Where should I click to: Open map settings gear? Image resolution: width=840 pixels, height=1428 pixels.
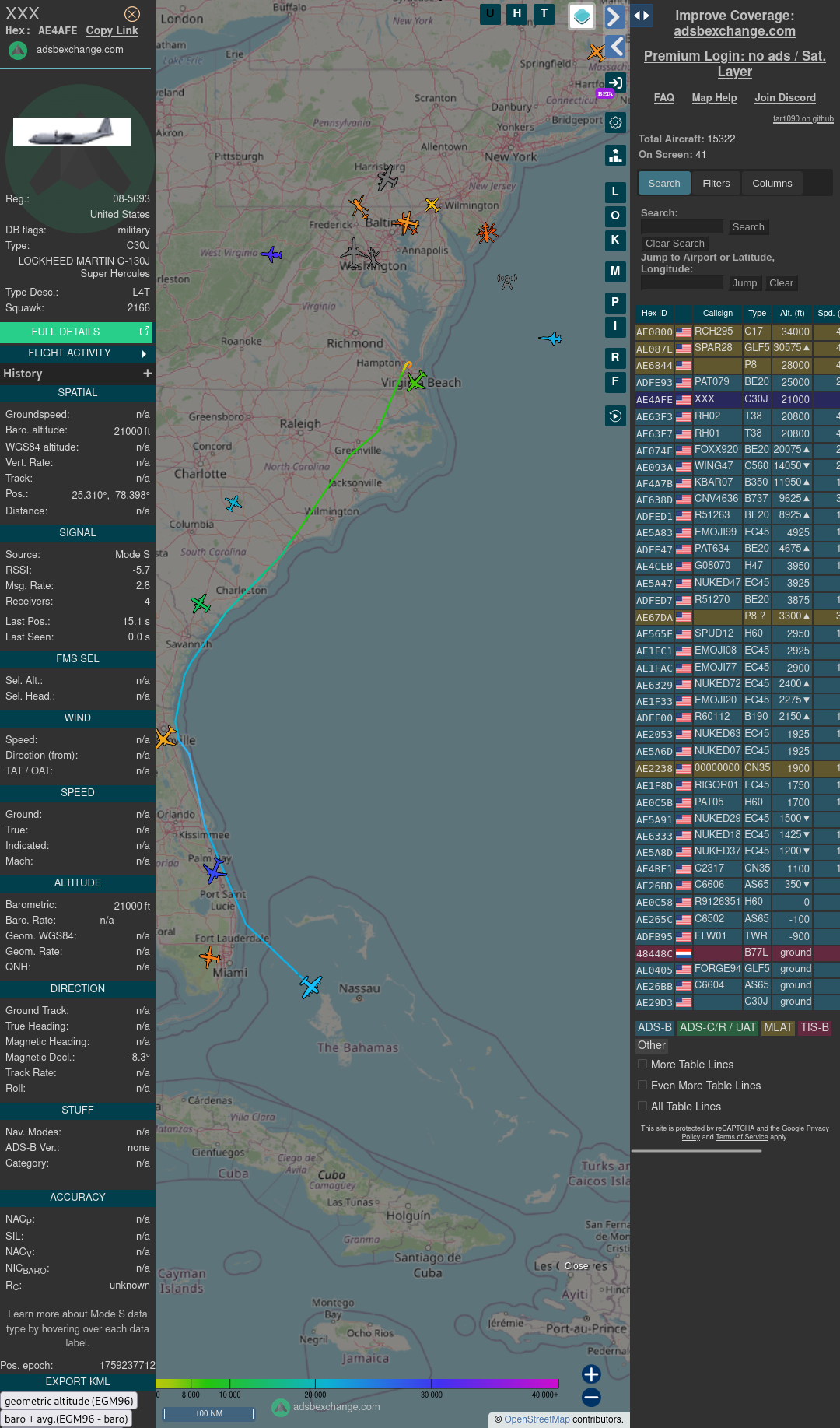615,122
